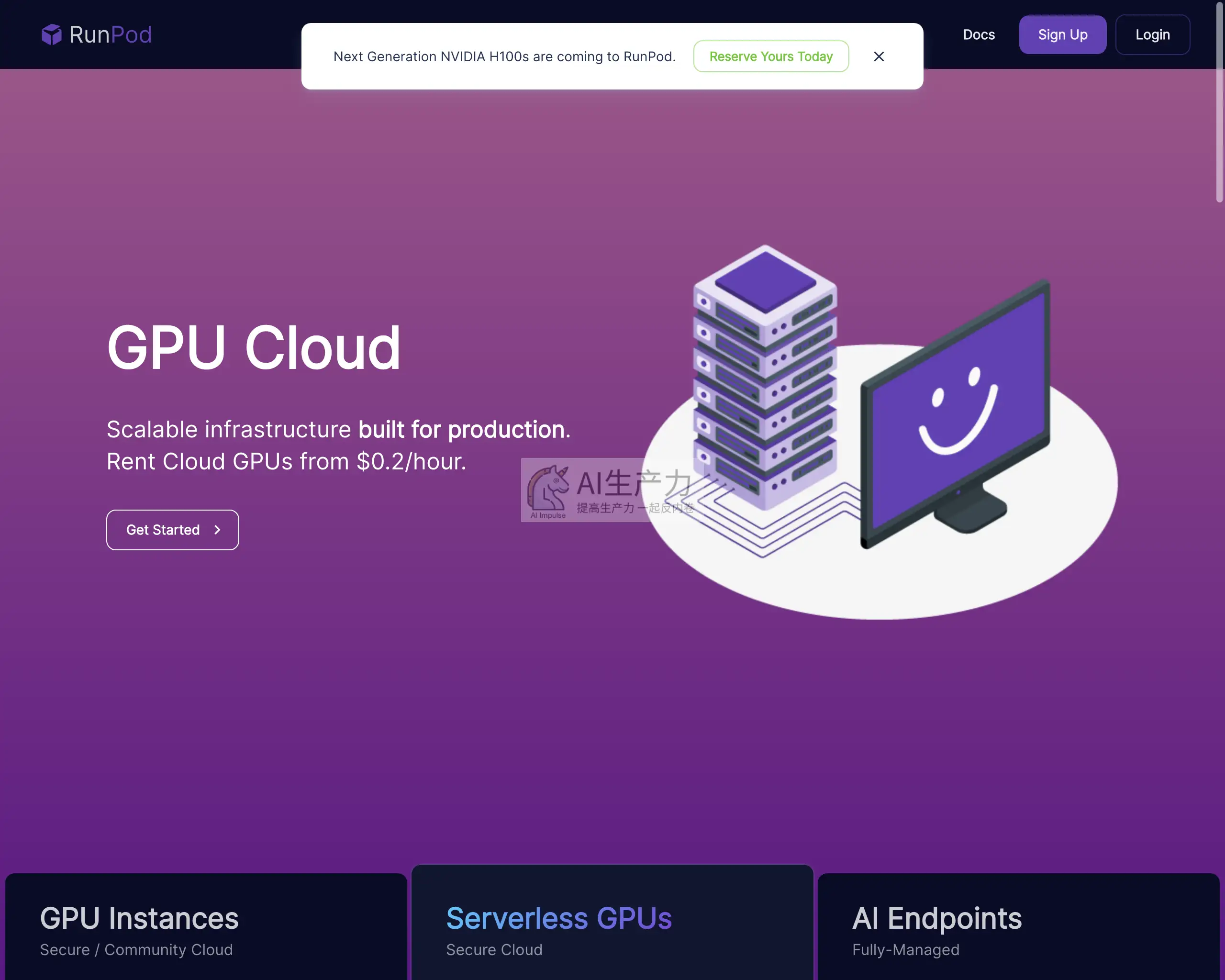Image resolution: width=1225 pixels, height=980 pixels.
Task: Click the Get Started button
Action: coord(173,530)
